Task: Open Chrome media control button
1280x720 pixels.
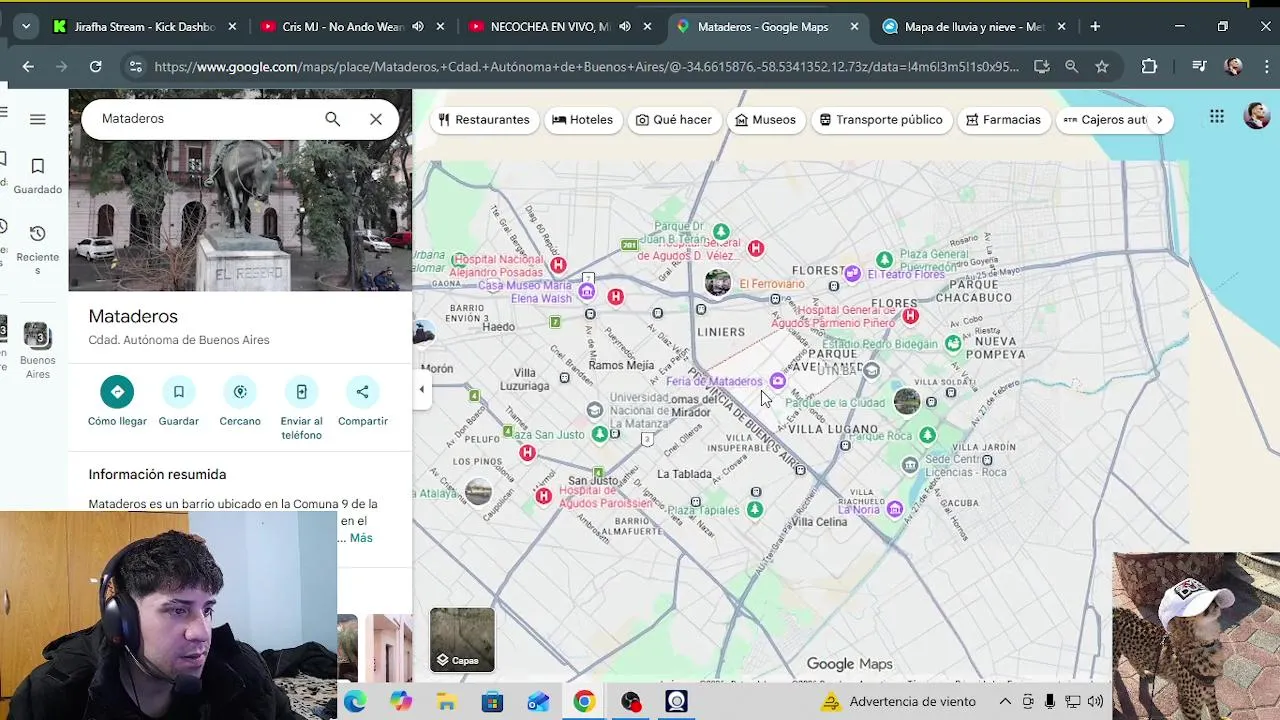Action: [x=1199, y=67]
